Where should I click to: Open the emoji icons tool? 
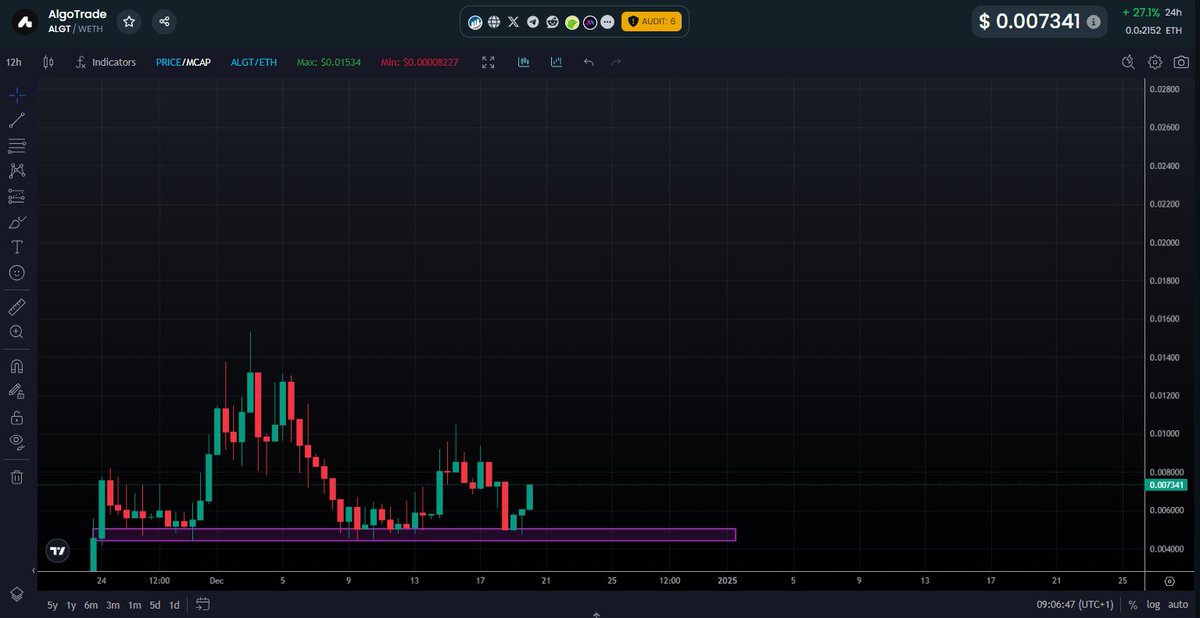(17, 272)
